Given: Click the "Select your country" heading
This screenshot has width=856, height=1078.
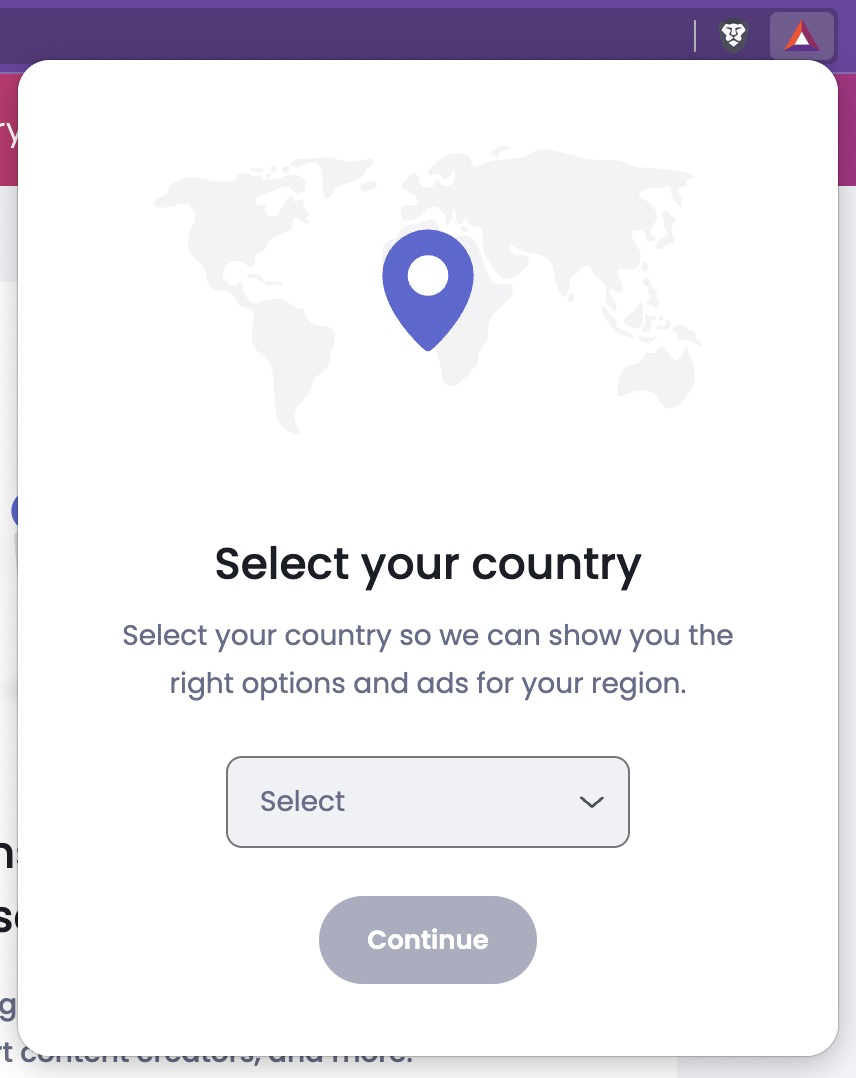Looking at the screenshot, I should point(428,564).
